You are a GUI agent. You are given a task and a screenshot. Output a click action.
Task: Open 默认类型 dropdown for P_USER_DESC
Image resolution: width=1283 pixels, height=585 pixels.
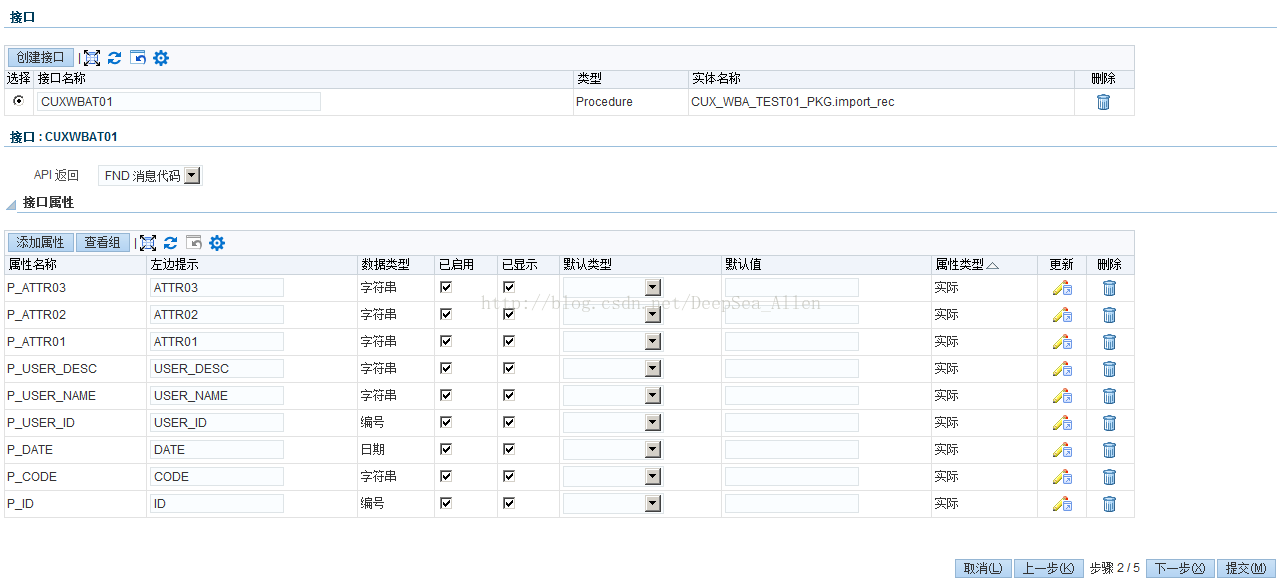point(612,369)
